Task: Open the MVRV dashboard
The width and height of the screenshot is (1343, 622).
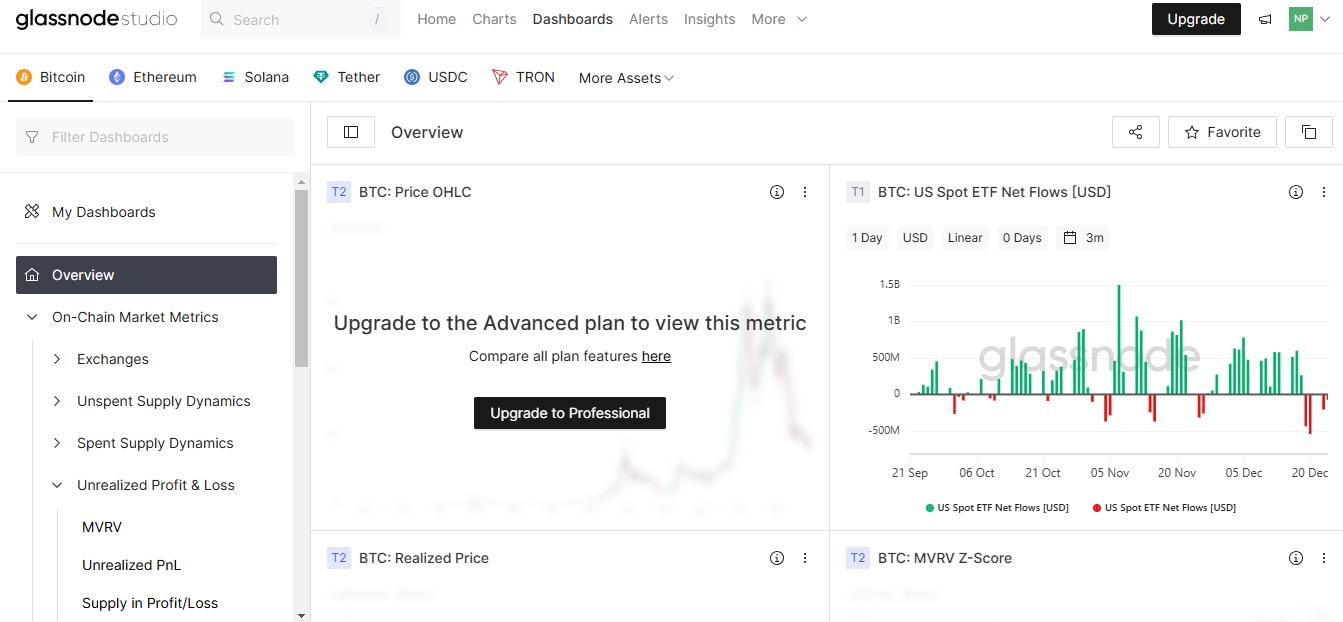Action: (x=102, y=527)
